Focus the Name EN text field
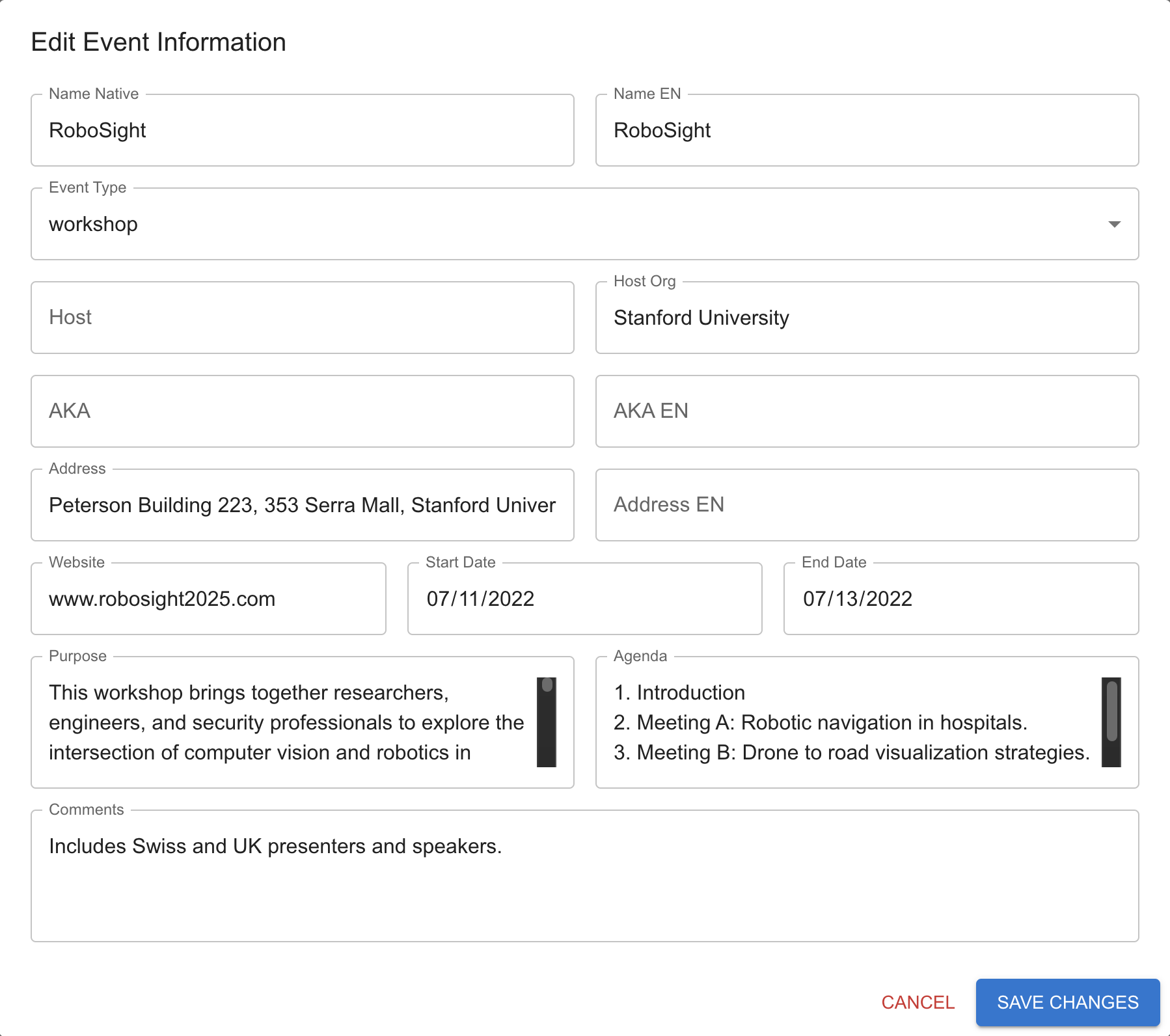1170x1036 pixels. click(x=867, y=130)
